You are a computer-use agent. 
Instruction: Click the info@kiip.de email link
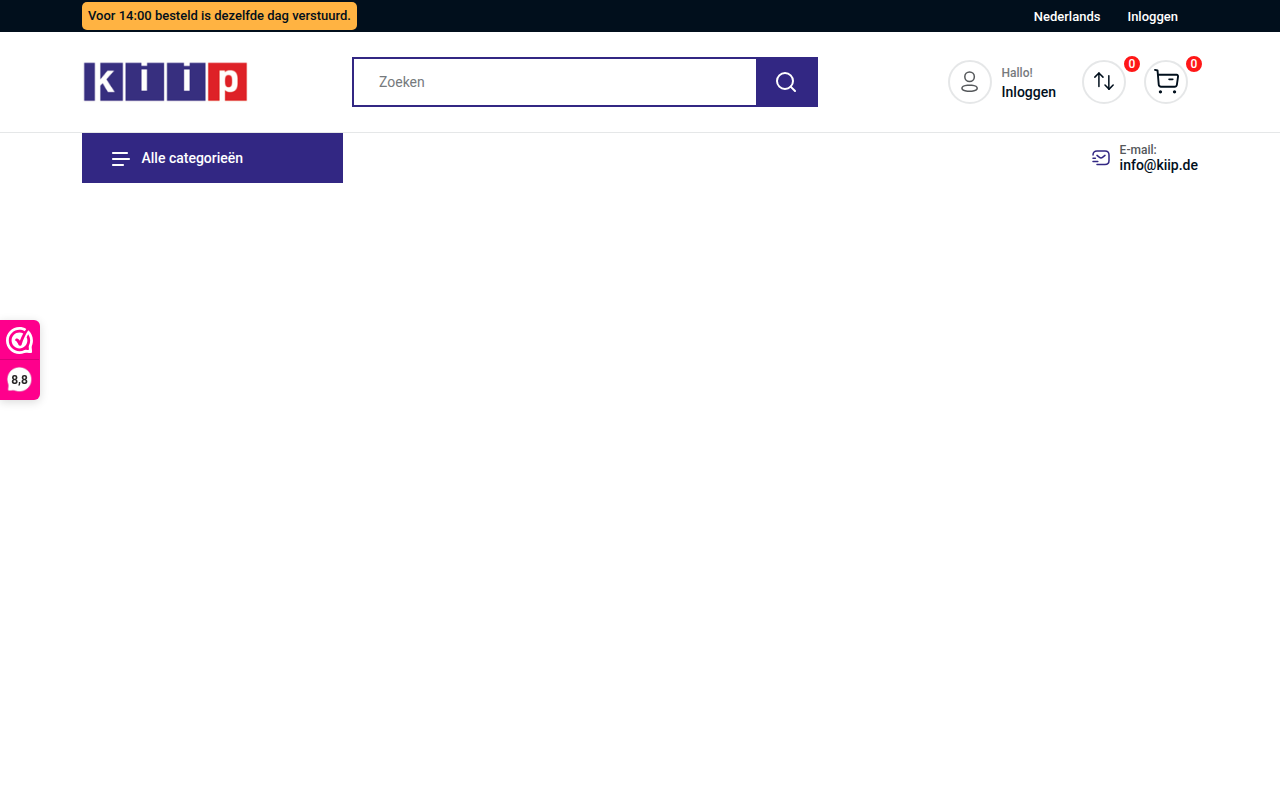coord(1159,165)
